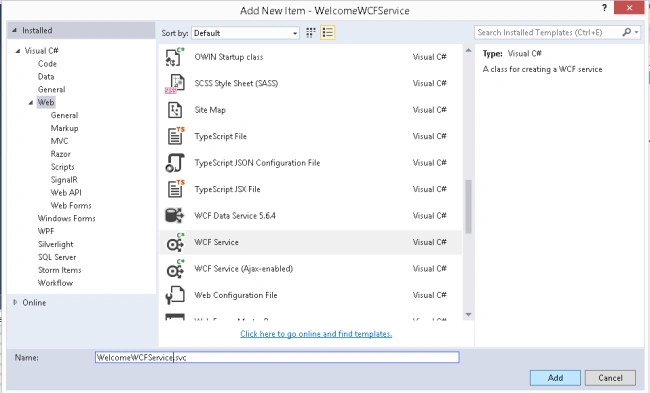Focus the Name input field

[x=277, y=357]
